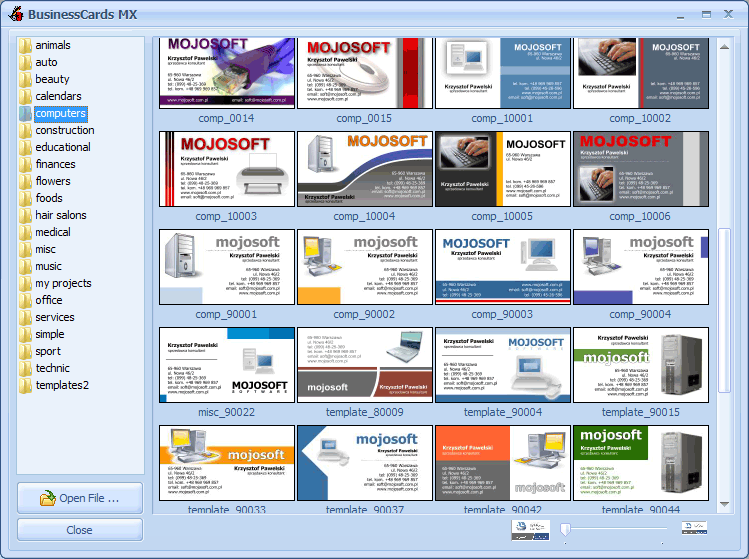Image resolution: width=749 pixels, height=559 pixels.
Task: Select the technic category
Action: point(53,368)
